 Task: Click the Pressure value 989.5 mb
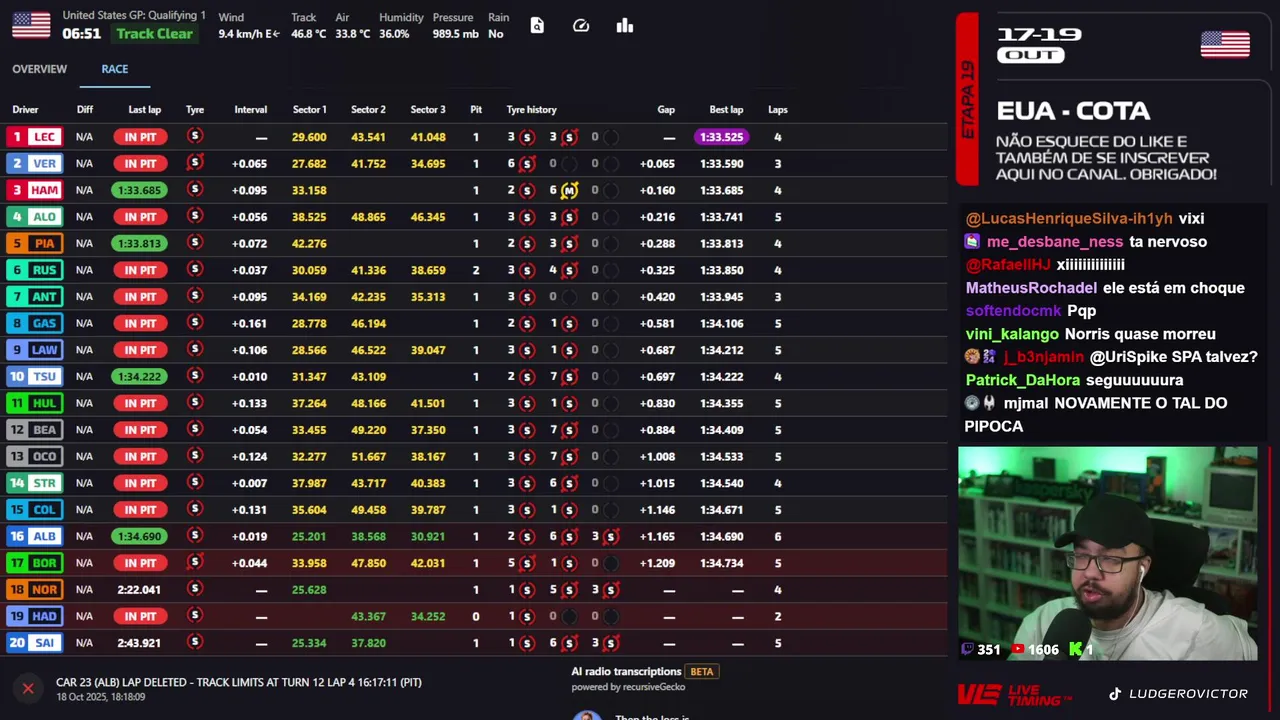(456, 34)
